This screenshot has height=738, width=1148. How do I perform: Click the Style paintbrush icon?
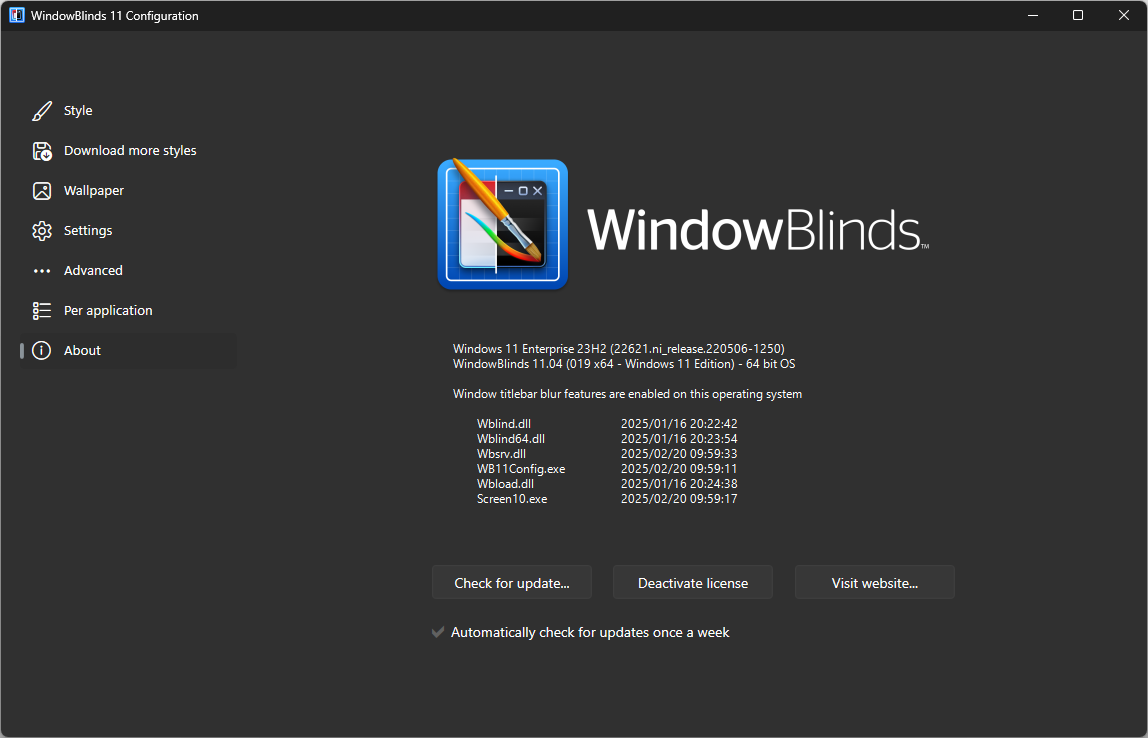(42, 111)
